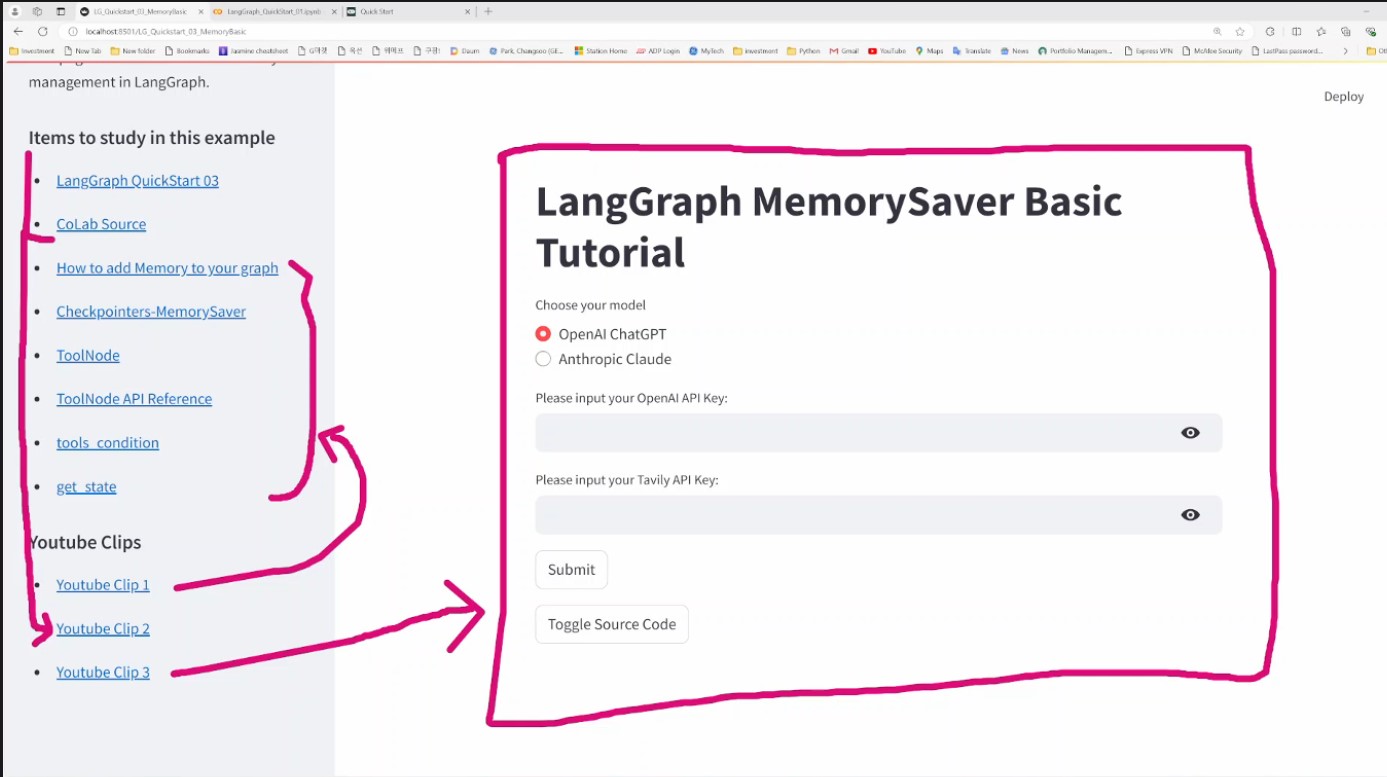Open split screen icon in toolbar
1387x777 pixels.
pos(1297,31)
